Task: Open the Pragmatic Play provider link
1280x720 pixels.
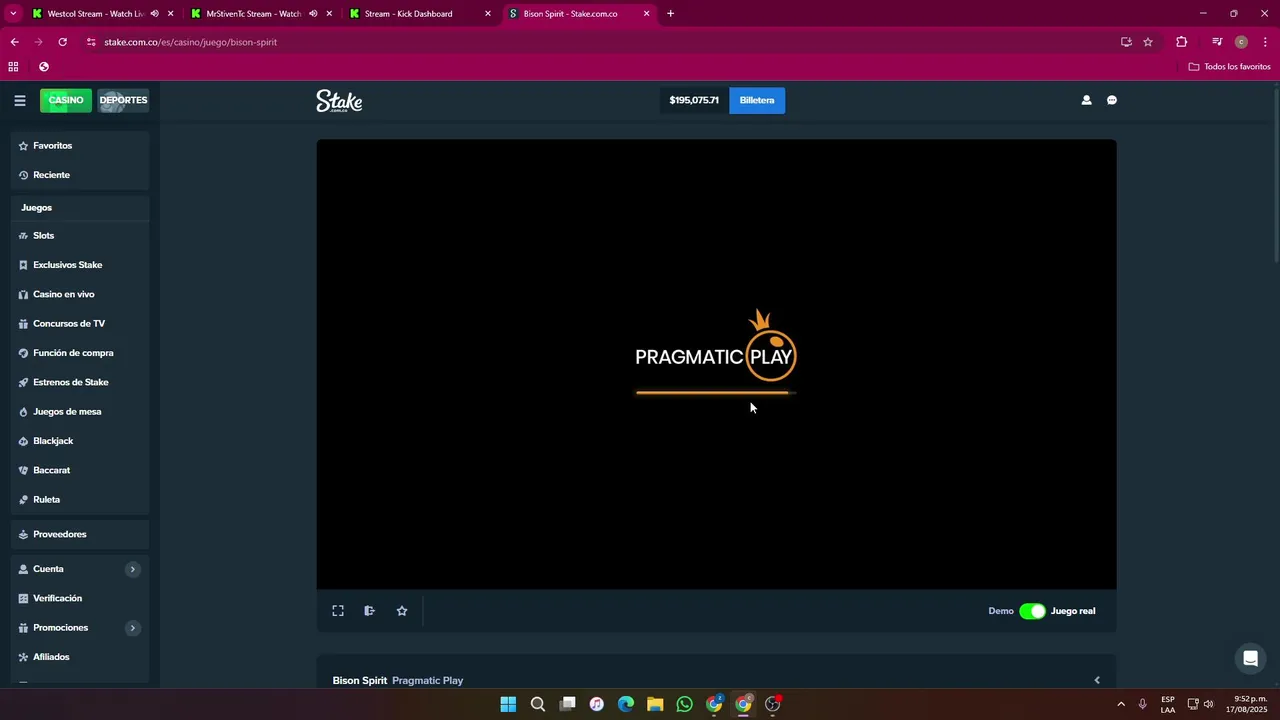Action: pyautogui.click(x=427, y=680)
